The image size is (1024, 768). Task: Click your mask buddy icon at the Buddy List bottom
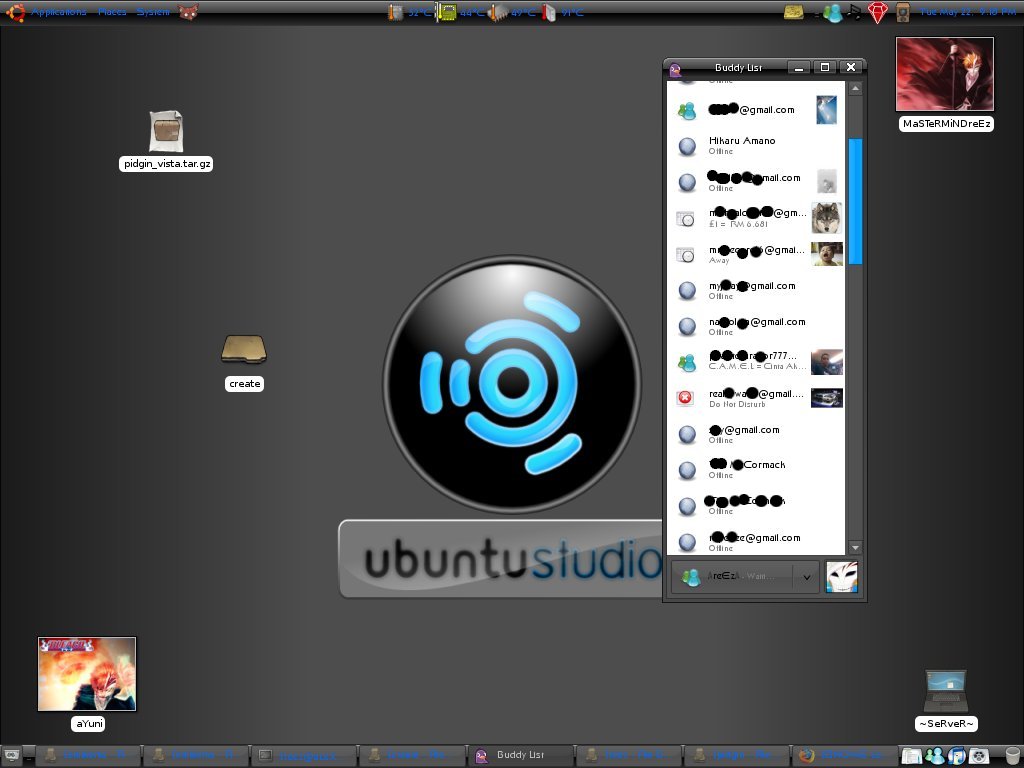coord(841,577)
